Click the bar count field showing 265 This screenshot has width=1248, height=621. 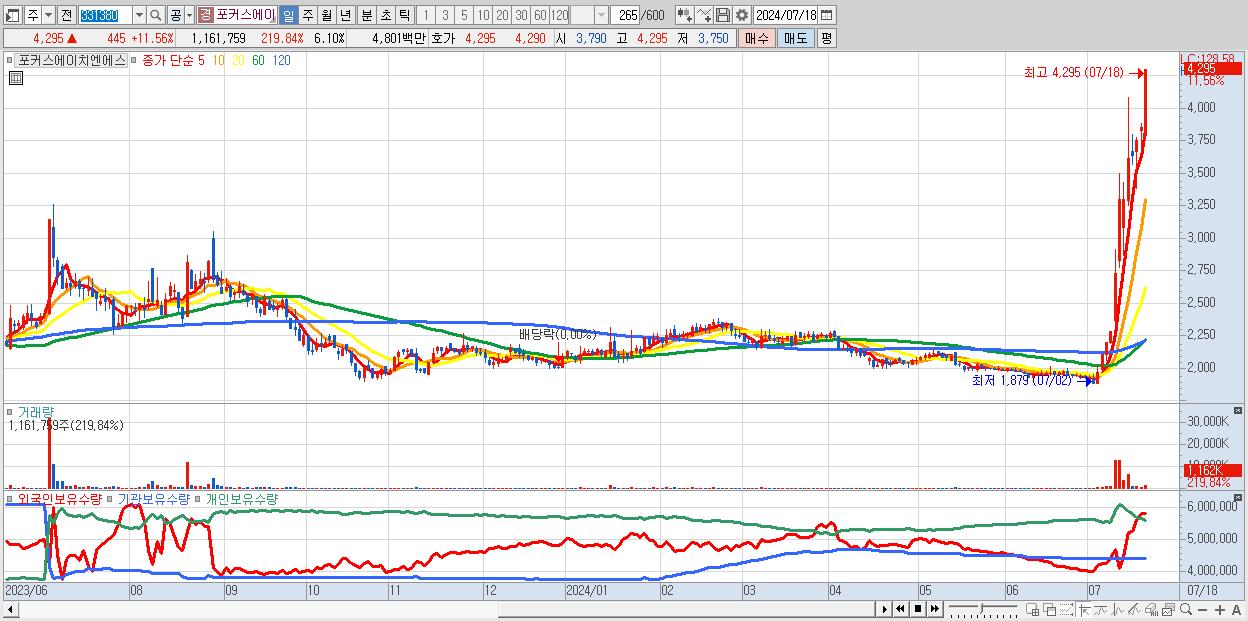(x=624, y=15)
